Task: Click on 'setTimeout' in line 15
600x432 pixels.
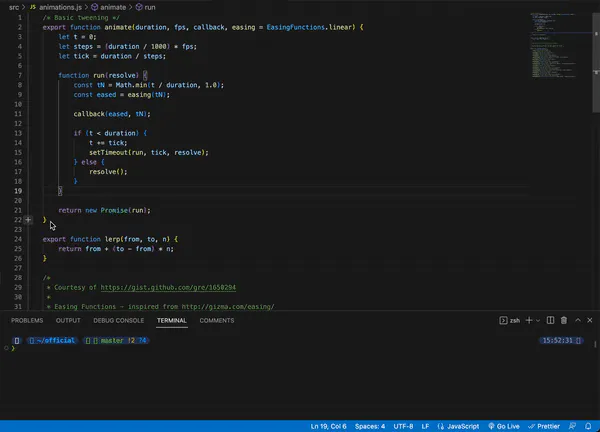Action: (108, 152)
